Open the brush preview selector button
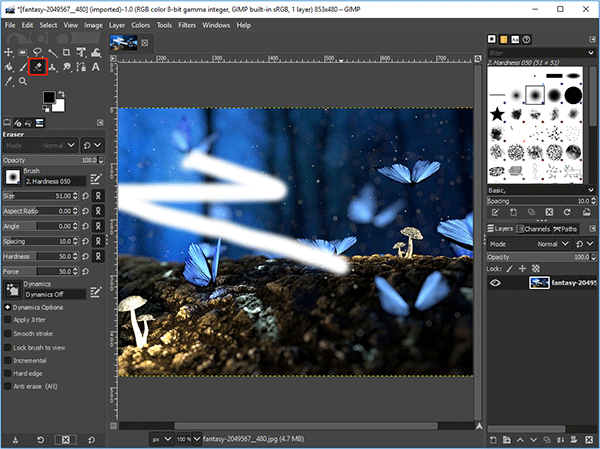 (13, 177)
